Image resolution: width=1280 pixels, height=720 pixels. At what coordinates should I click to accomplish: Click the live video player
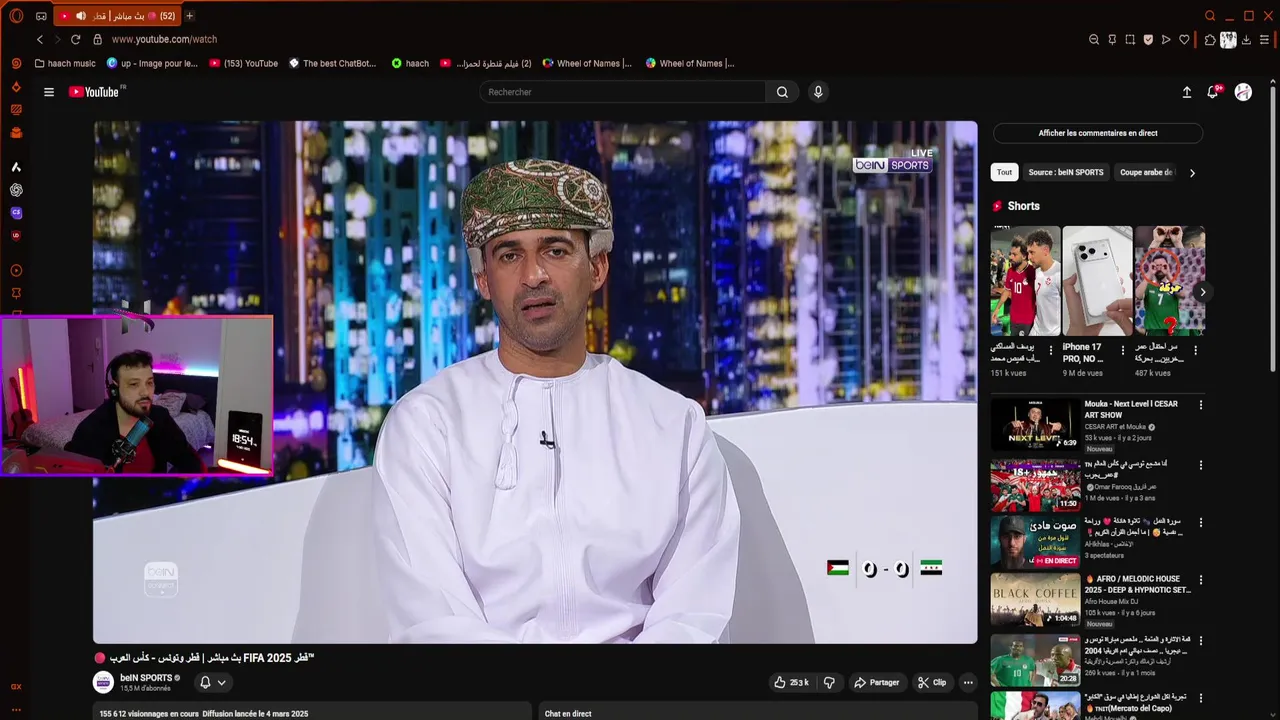point(535,382)
